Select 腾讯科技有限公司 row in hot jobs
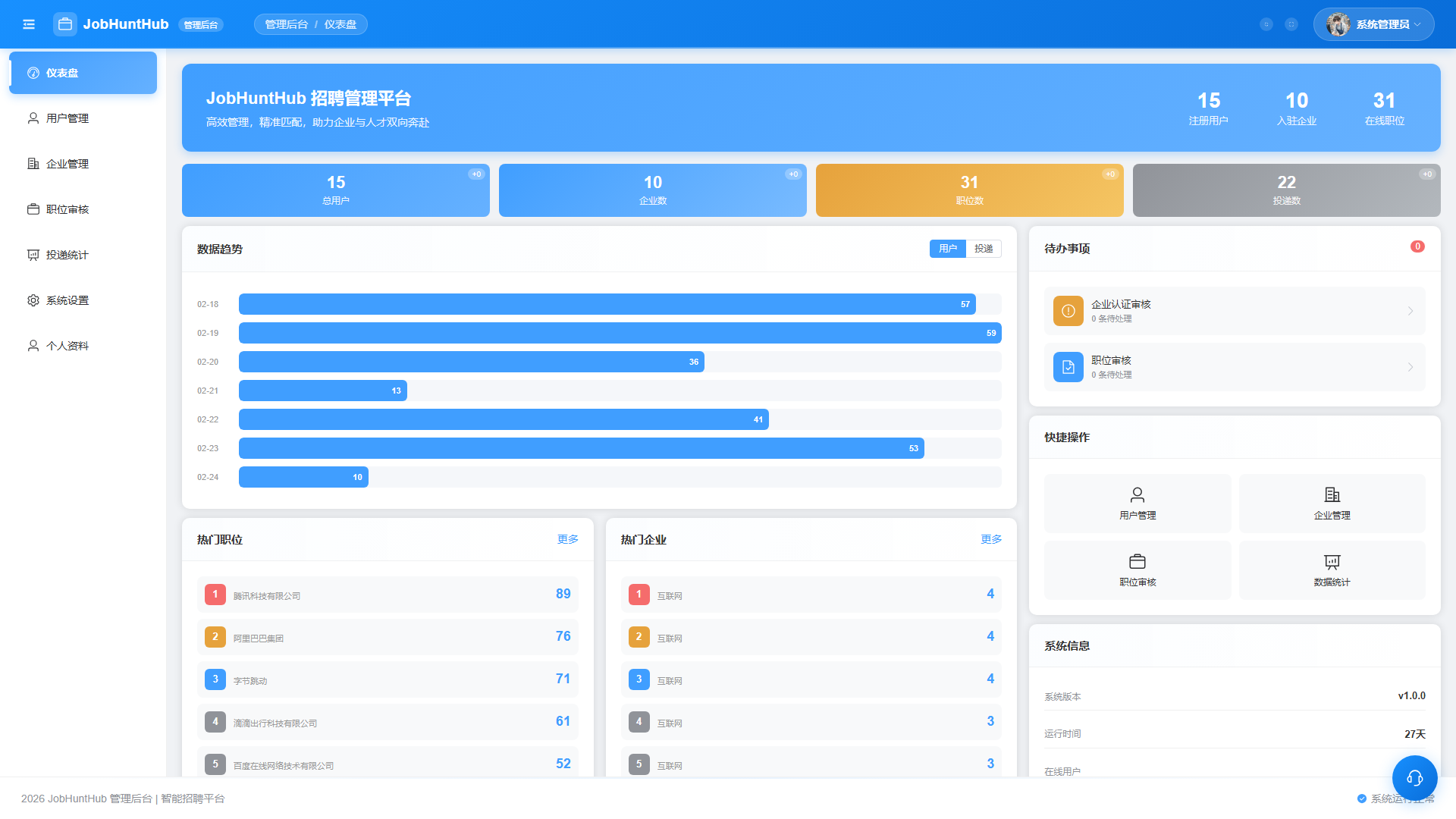1456x819 pixels. pos(388,595)
